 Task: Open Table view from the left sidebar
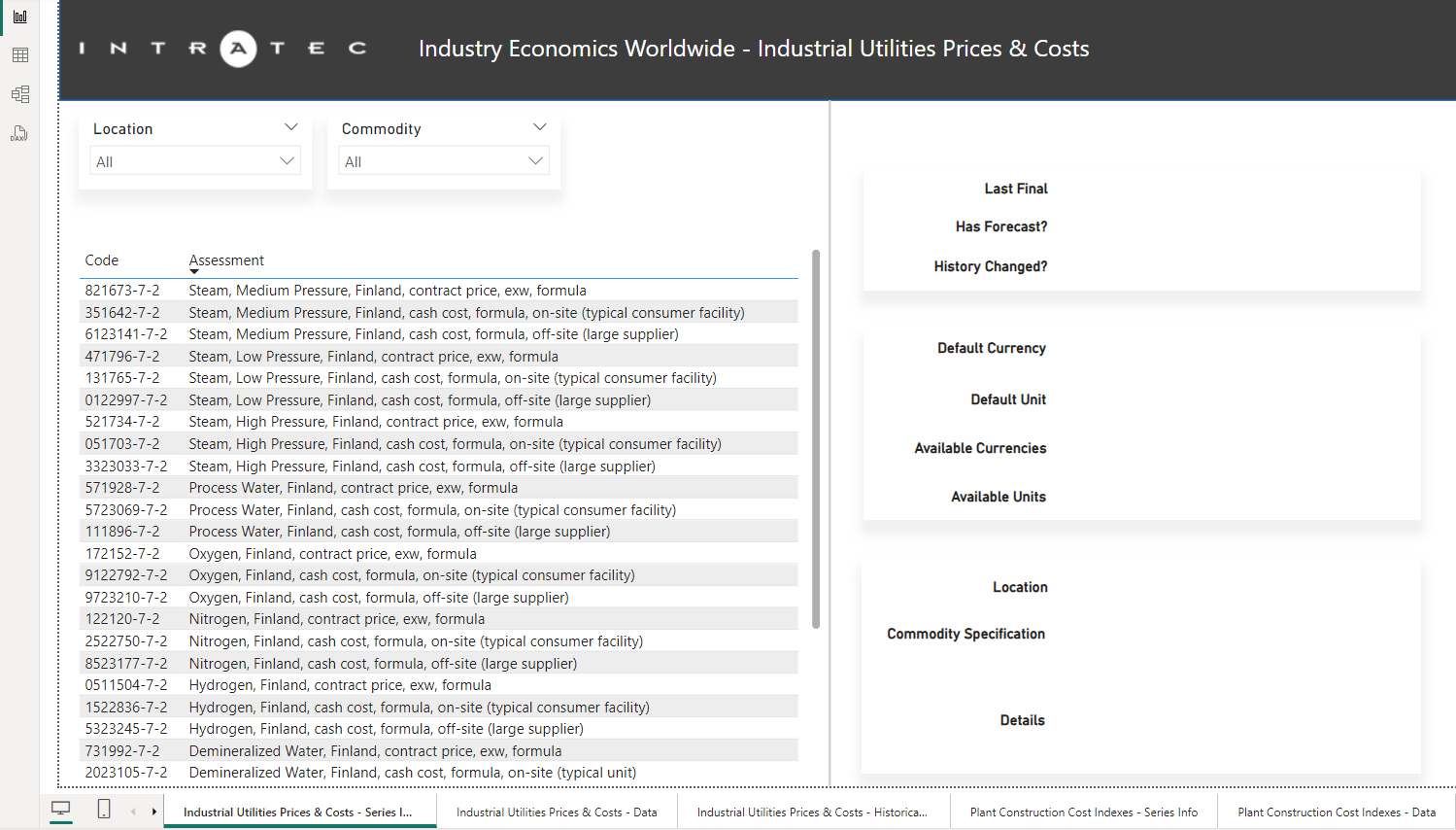(x=19, y=55)
